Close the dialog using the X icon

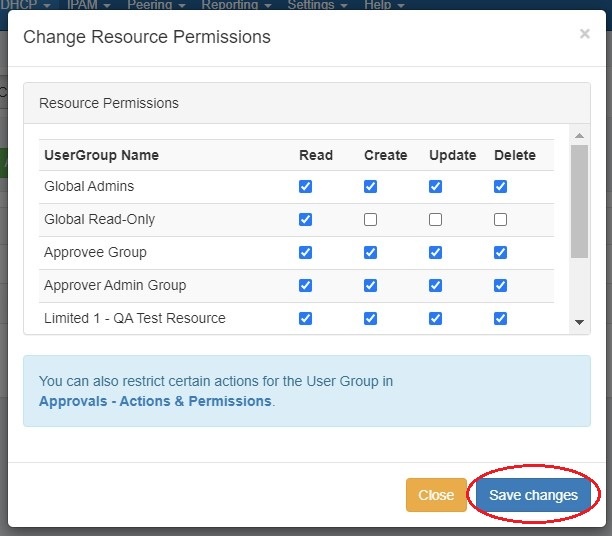pos(584,34)
